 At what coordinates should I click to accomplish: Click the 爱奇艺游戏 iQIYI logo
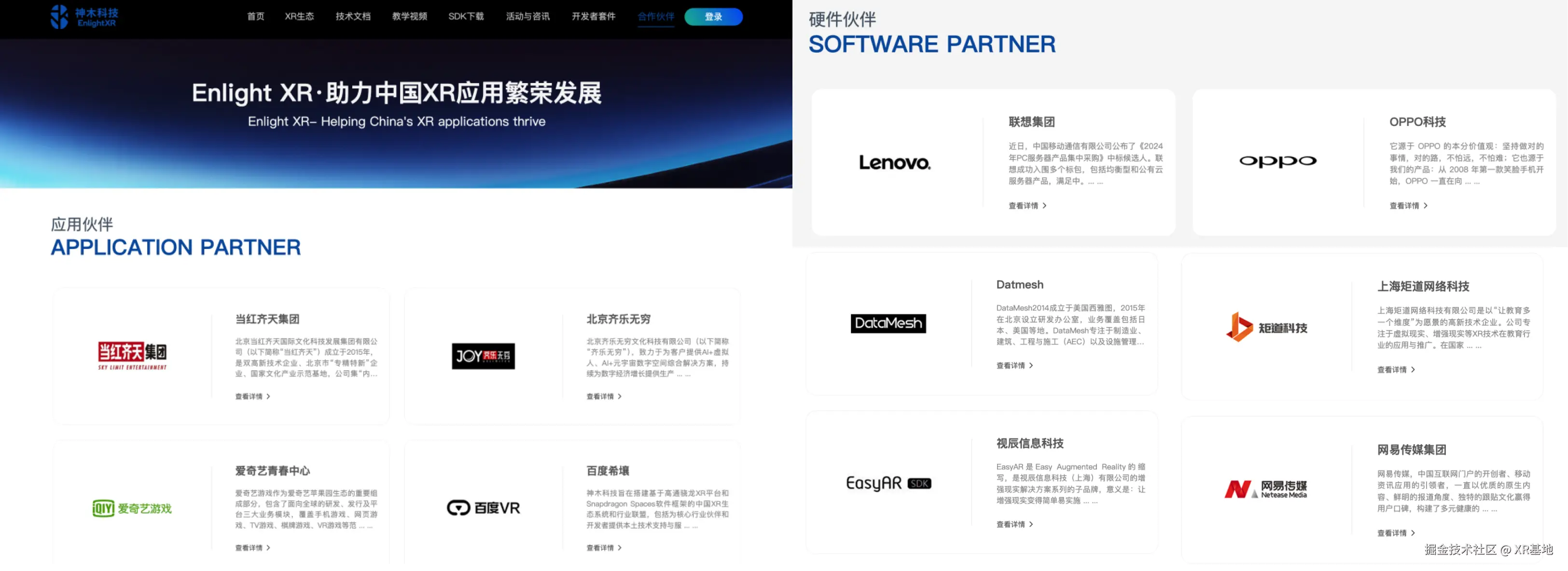pos(132,508)
